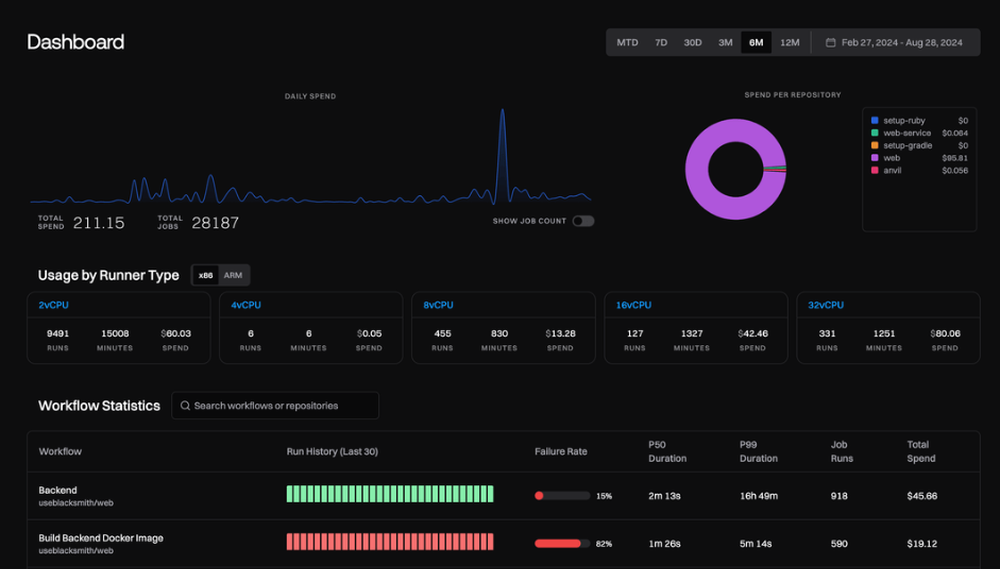Click the 590 job runs cell
Viewport: 1000px width, 569px height.
(839, 543)
